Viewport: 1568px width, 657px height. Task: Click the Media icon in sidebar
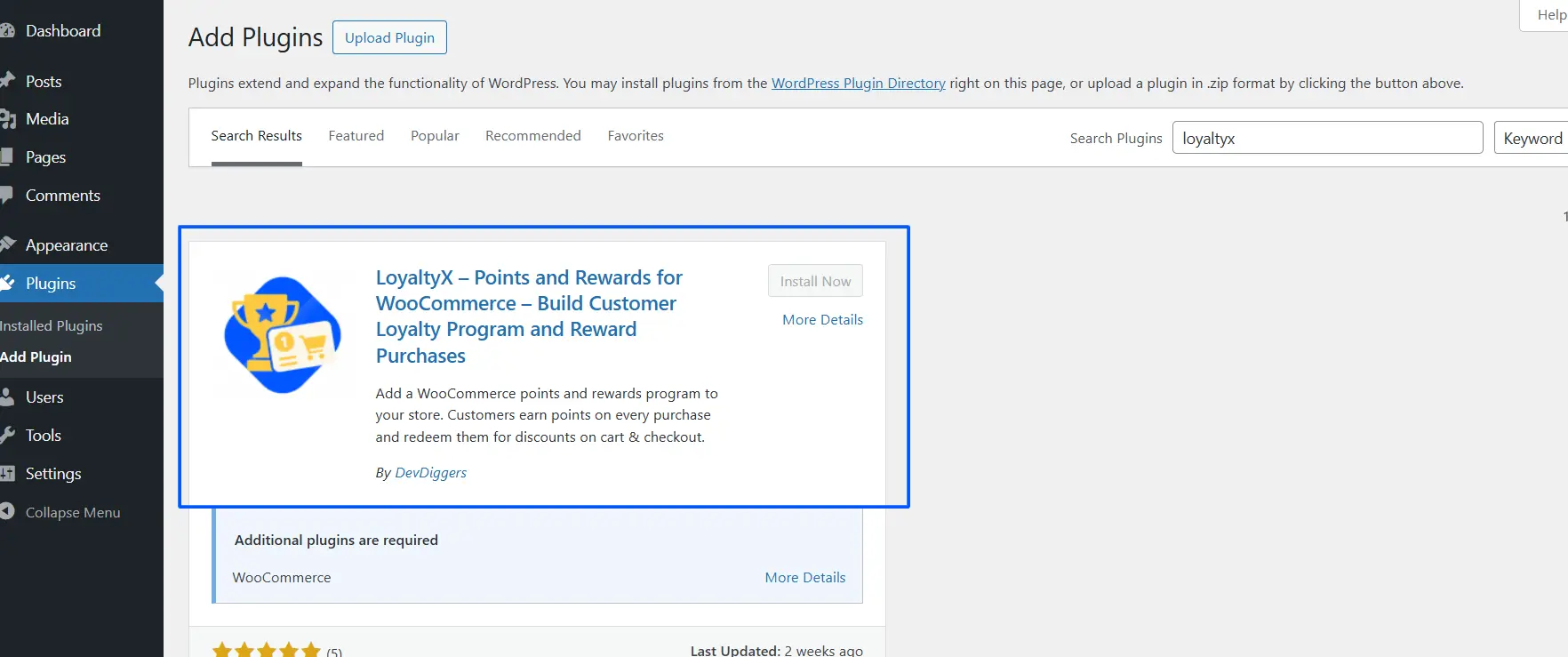pos(7,119)
